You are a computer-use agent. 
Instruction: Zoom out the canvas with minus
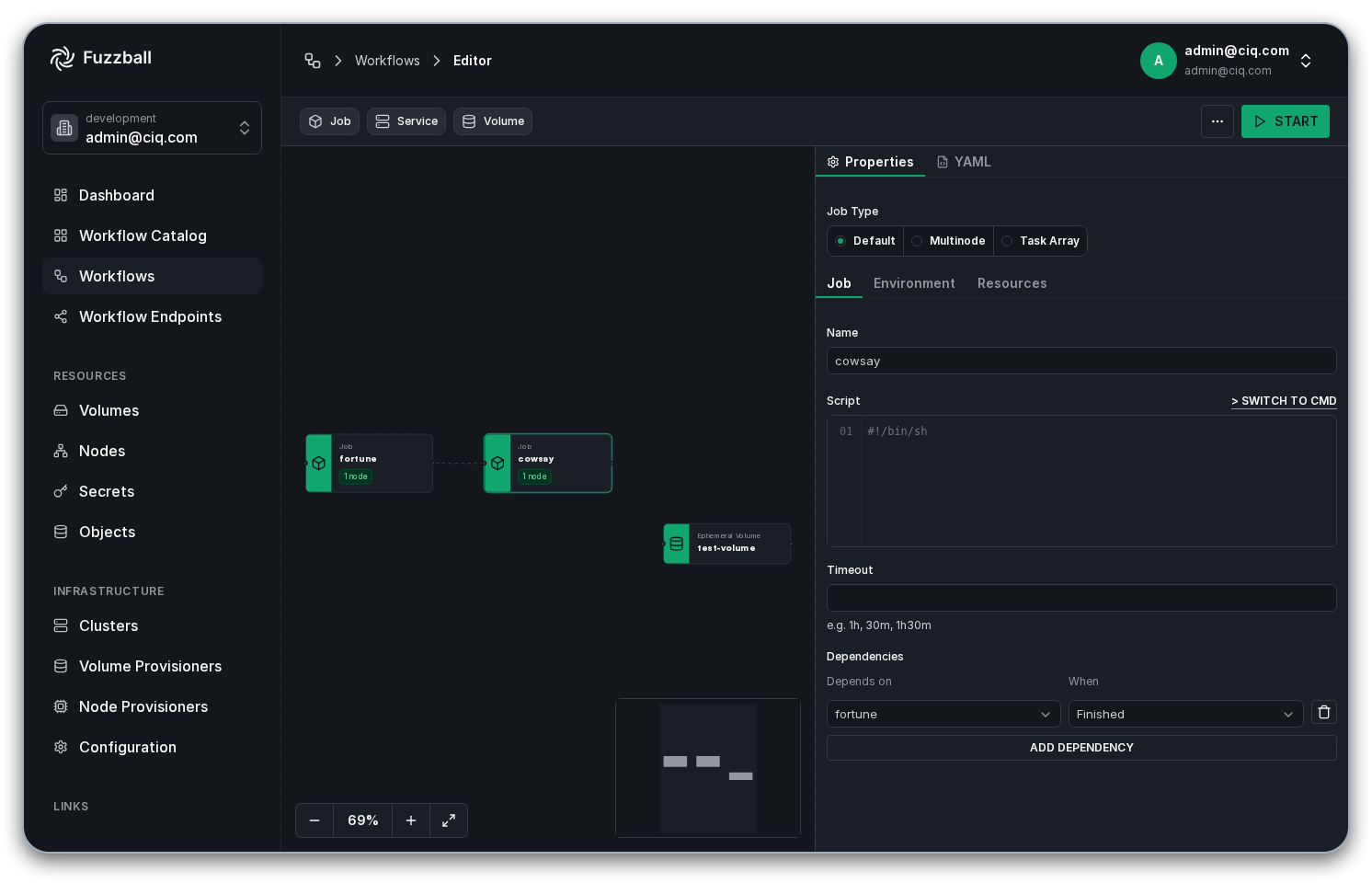point(314,820)
